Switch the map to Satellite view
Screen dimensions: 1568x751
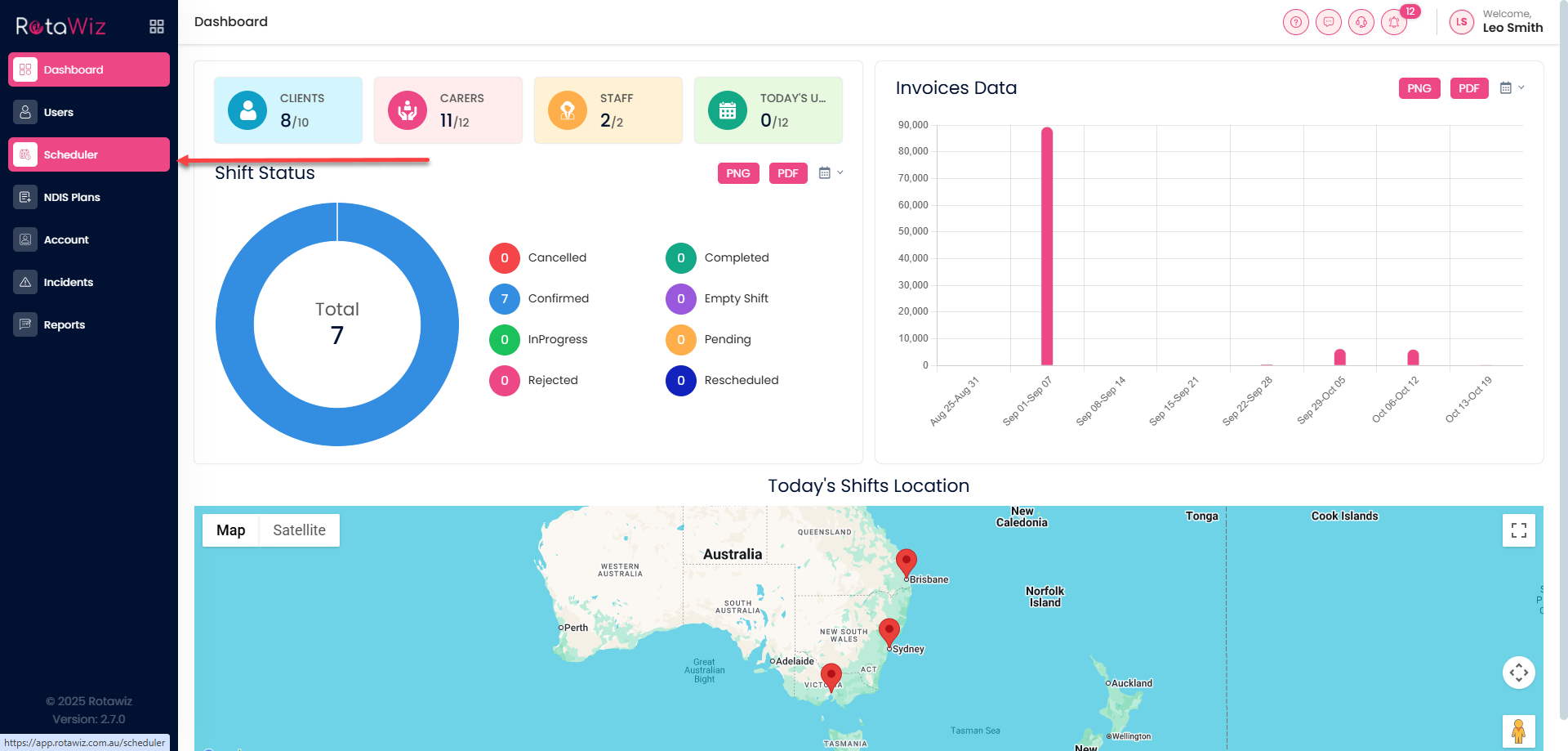299,530
